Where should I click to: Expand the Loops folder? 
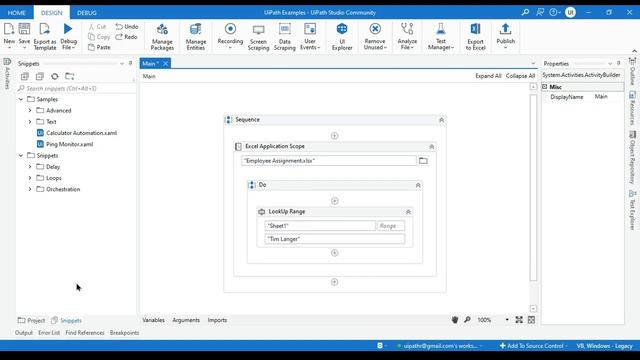click(30, 178)
